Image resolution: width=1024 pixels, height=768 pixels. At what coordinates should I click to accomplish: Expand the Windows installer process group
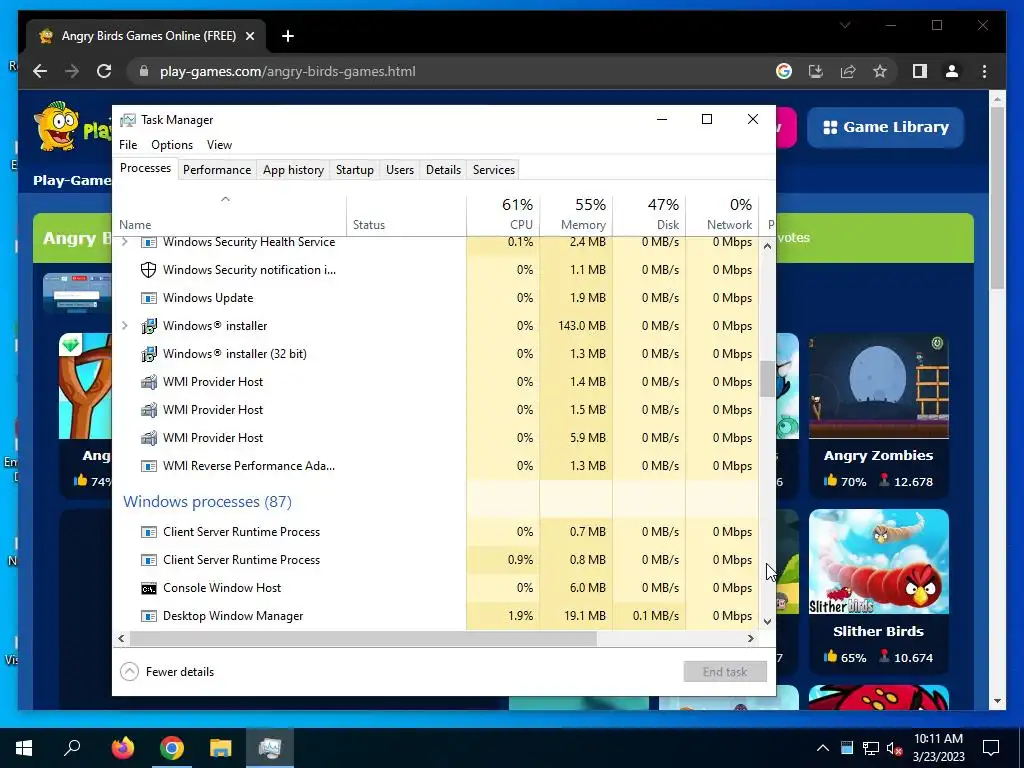pos(125,325)
